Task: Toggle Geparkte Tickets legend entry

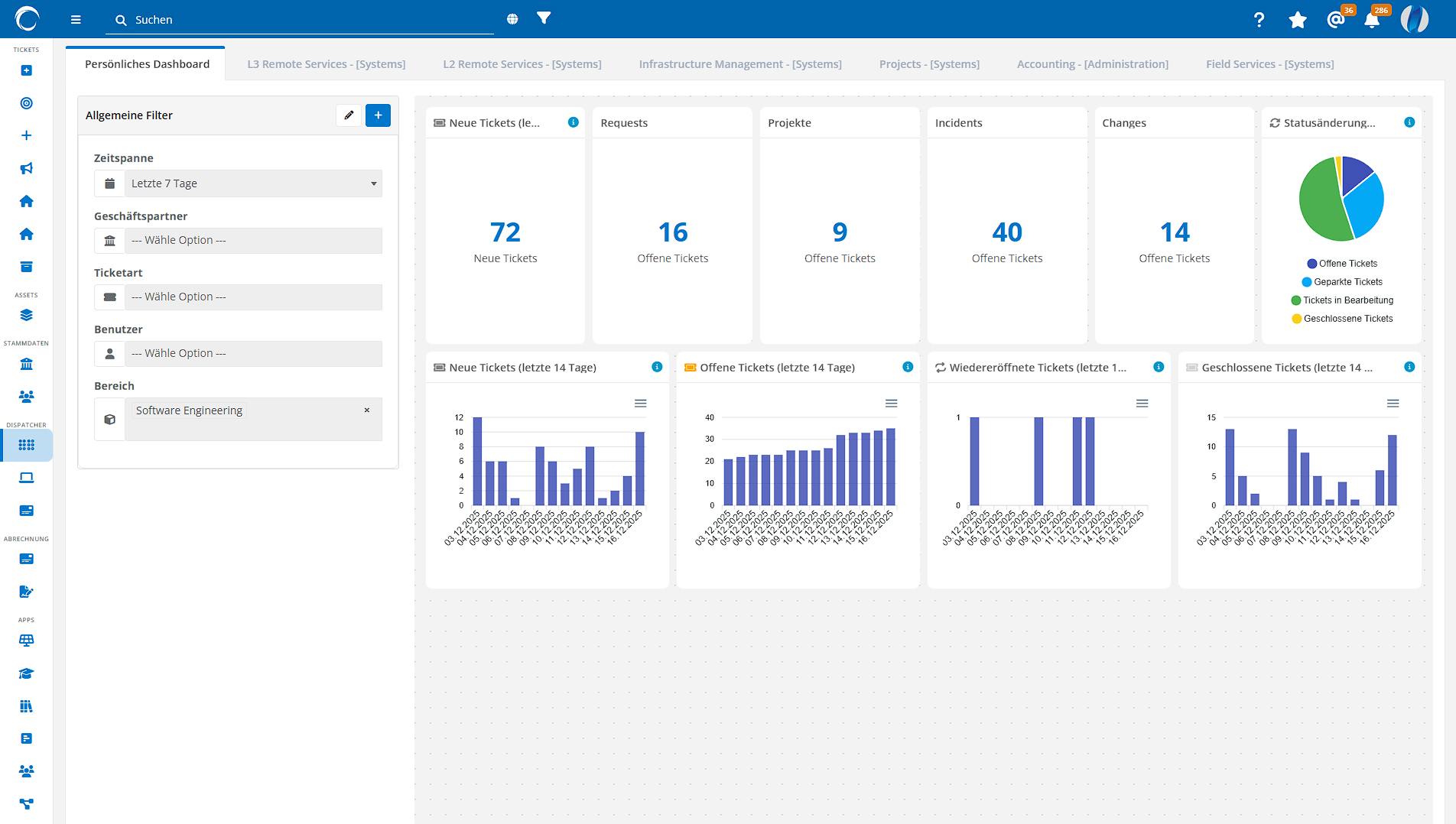Action: pos(1347,282)
